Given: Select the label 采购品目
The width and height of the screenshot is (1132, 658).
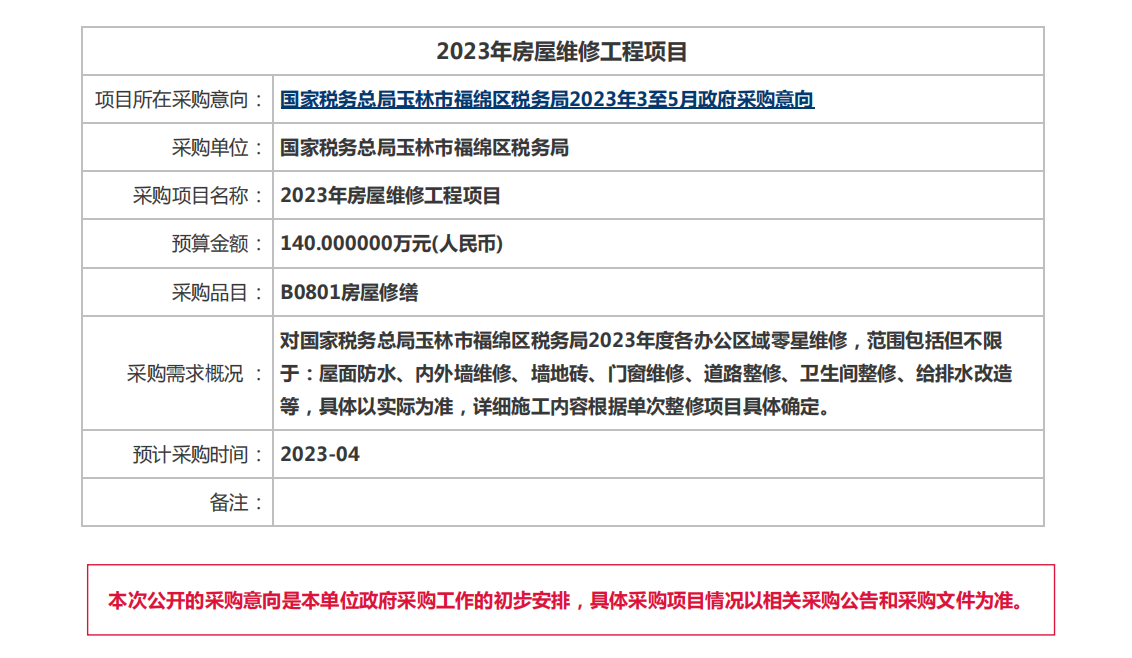Looking at the screenshot, I should pos(219,293).
